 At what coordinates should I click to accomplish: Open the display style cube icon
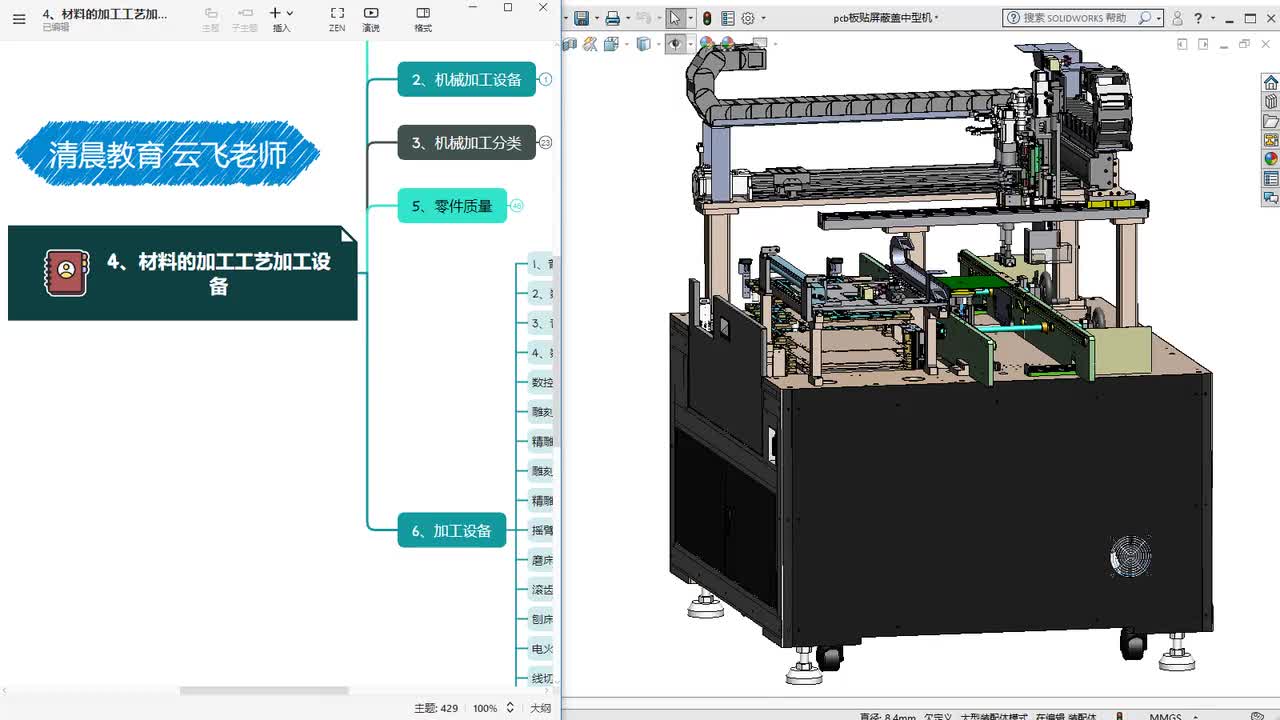click(643, 44)
